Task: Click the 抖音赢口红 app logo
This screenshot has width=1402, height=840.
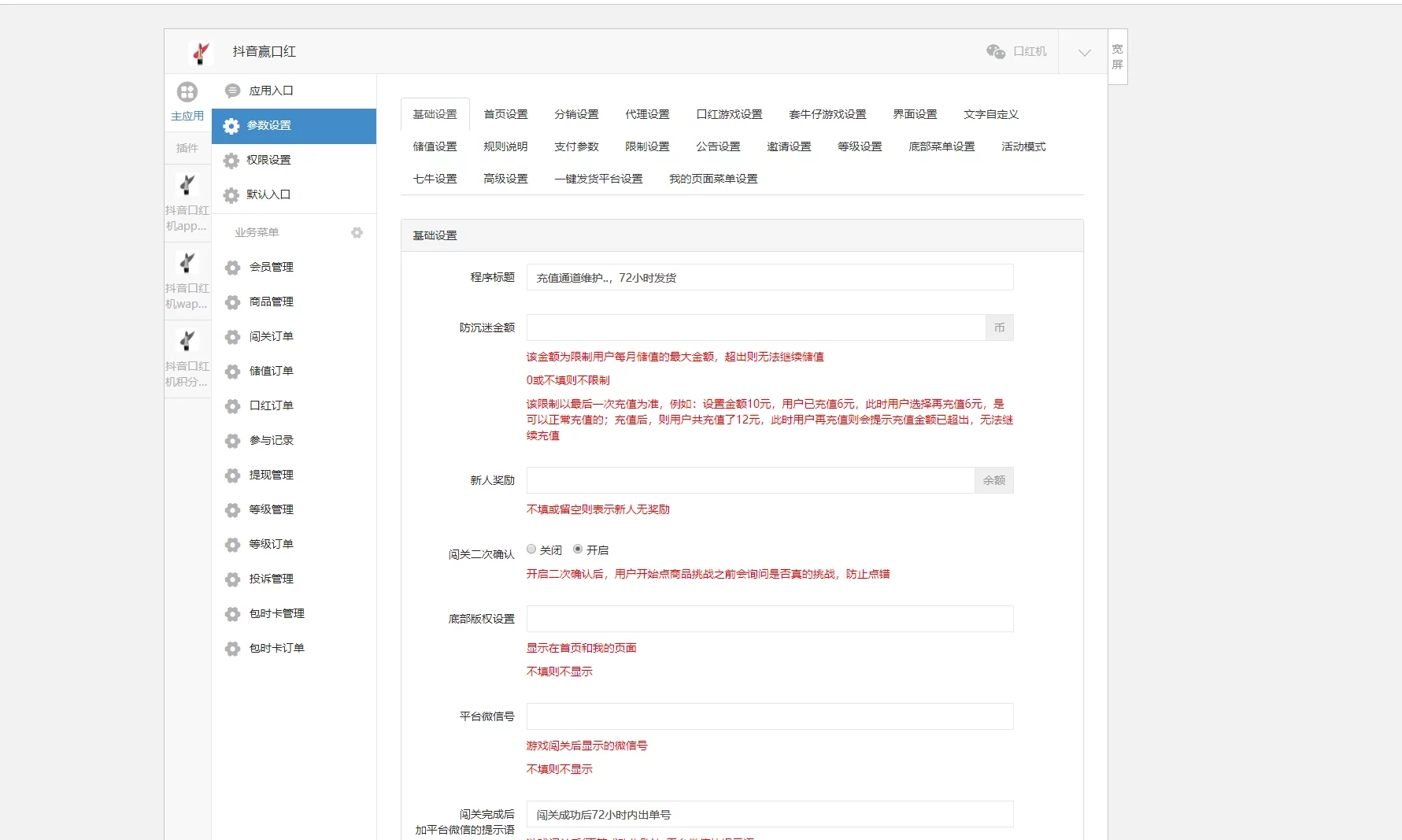Action: [x=201, y=52]
